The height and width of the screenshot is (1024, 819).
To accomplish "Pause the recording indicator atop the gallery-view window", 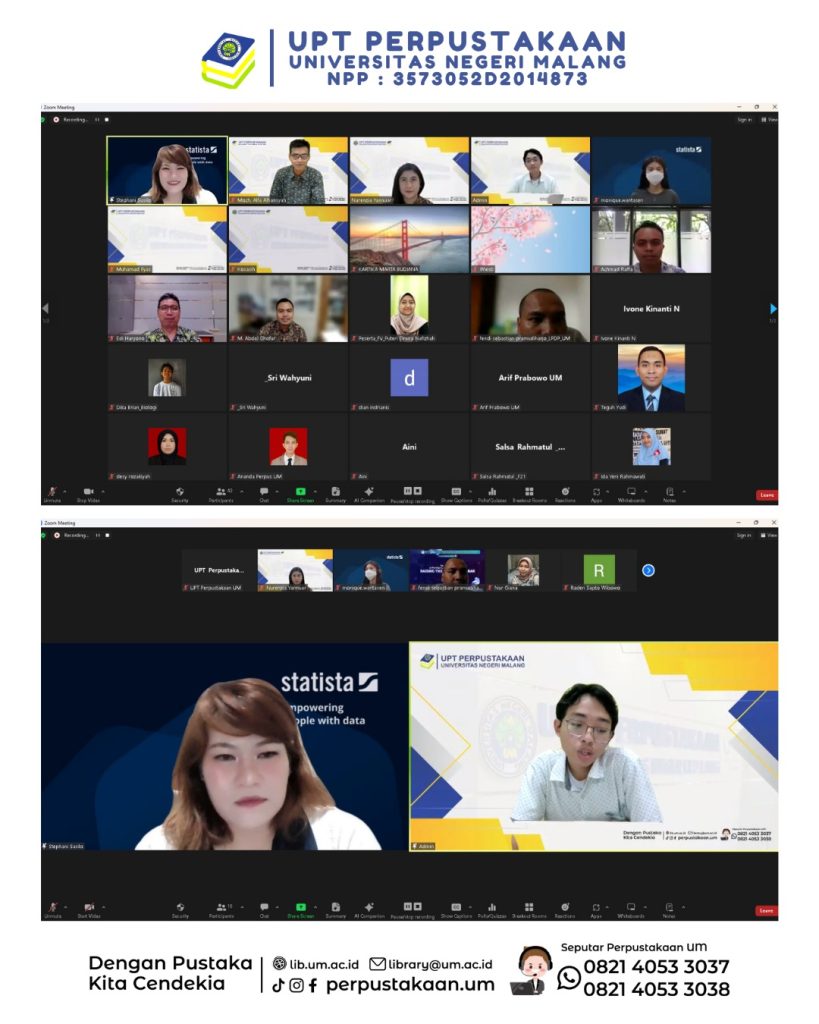I will click(x=97, y=120).
